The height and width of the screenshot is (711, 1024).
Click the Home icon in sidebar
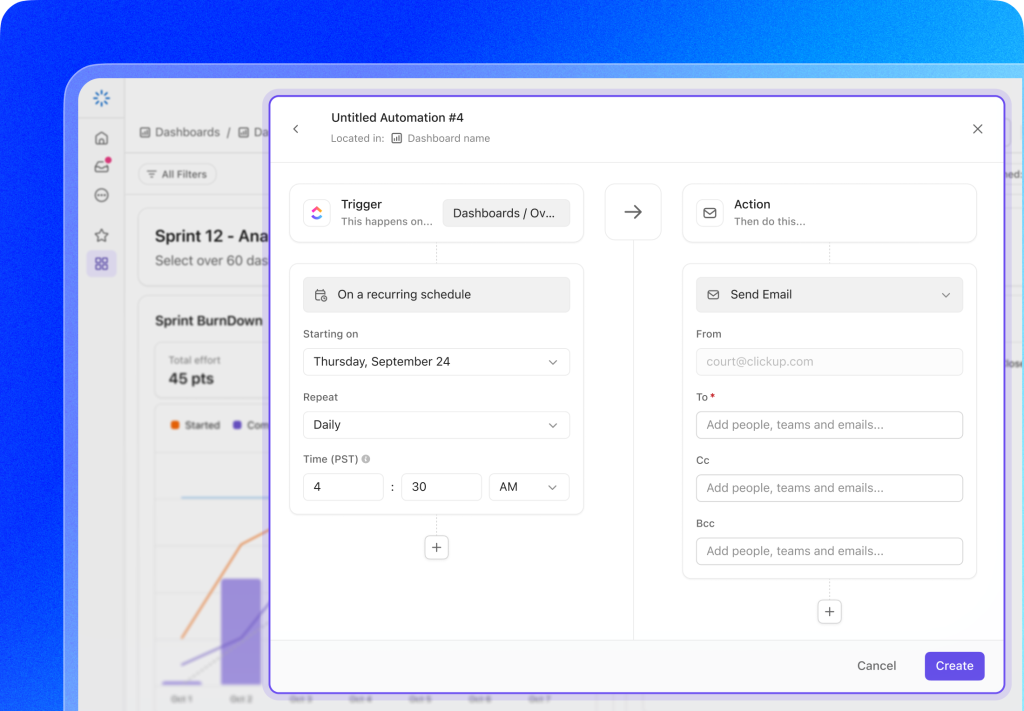point(101,138)
